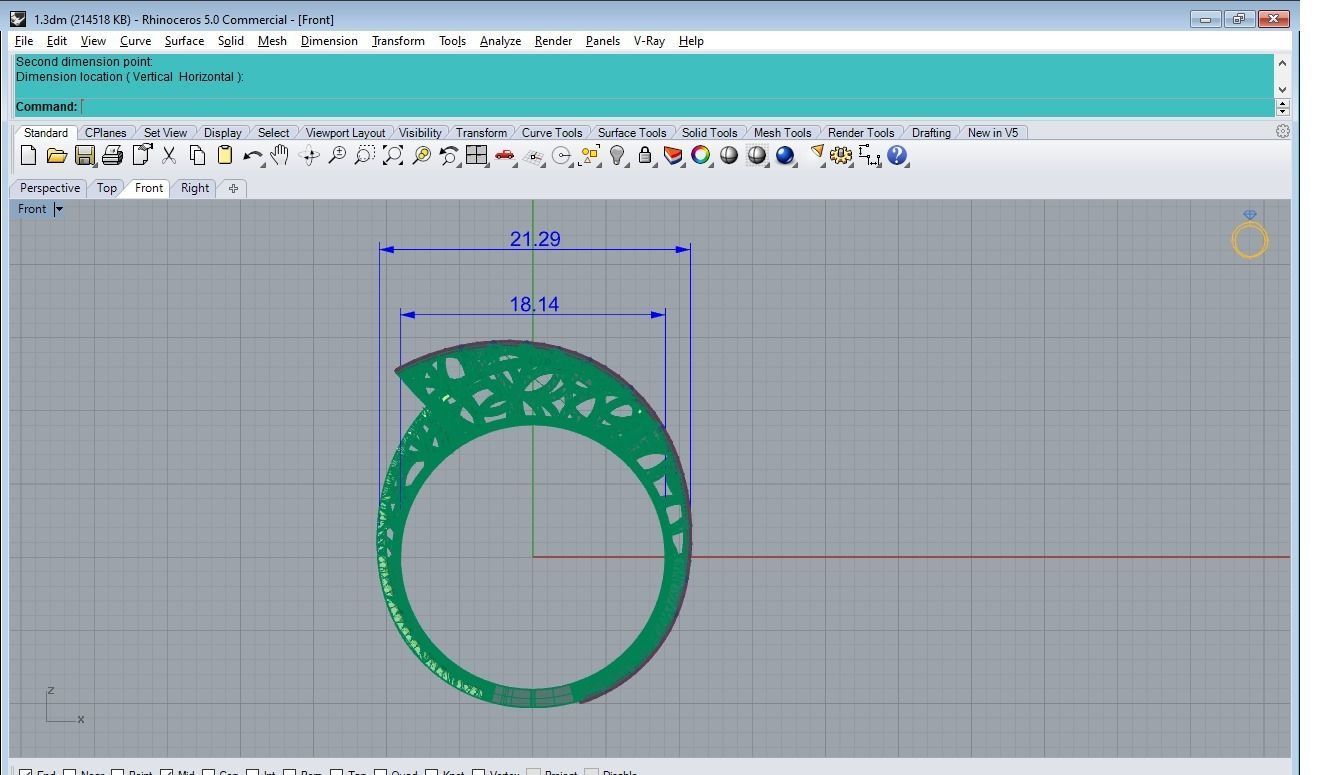
Task: Open the File menu
Action: [x=24, y=41]
